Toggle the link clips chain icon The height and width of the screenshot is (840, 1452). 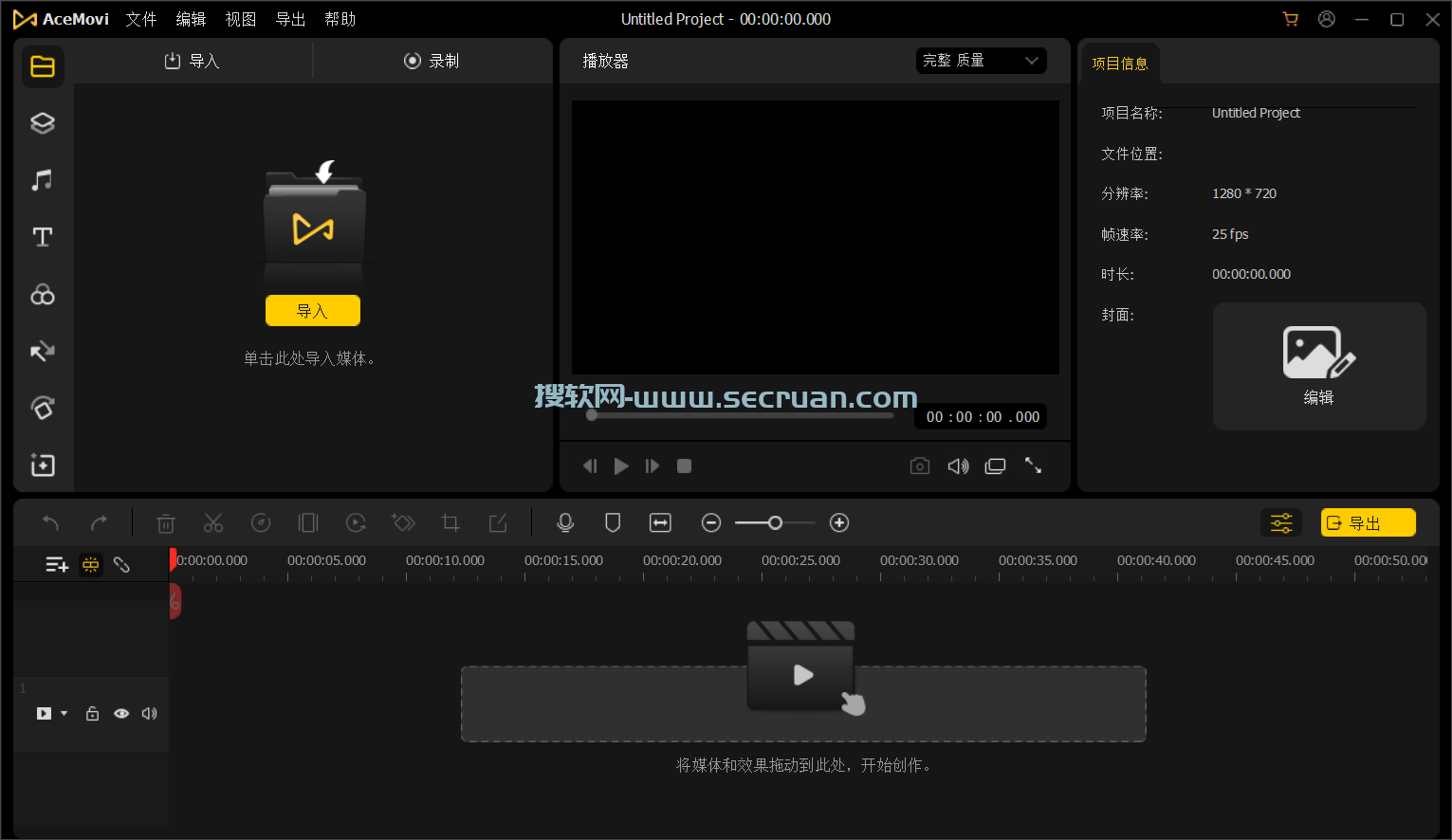[121, 564]
